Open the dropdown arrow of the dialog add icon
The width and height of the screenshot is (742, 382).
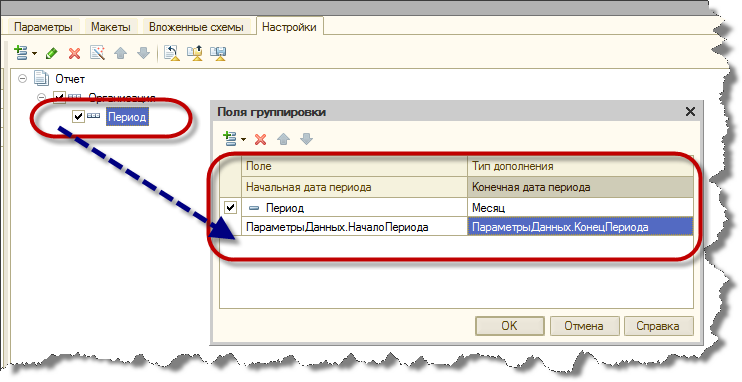pos(243,139)
